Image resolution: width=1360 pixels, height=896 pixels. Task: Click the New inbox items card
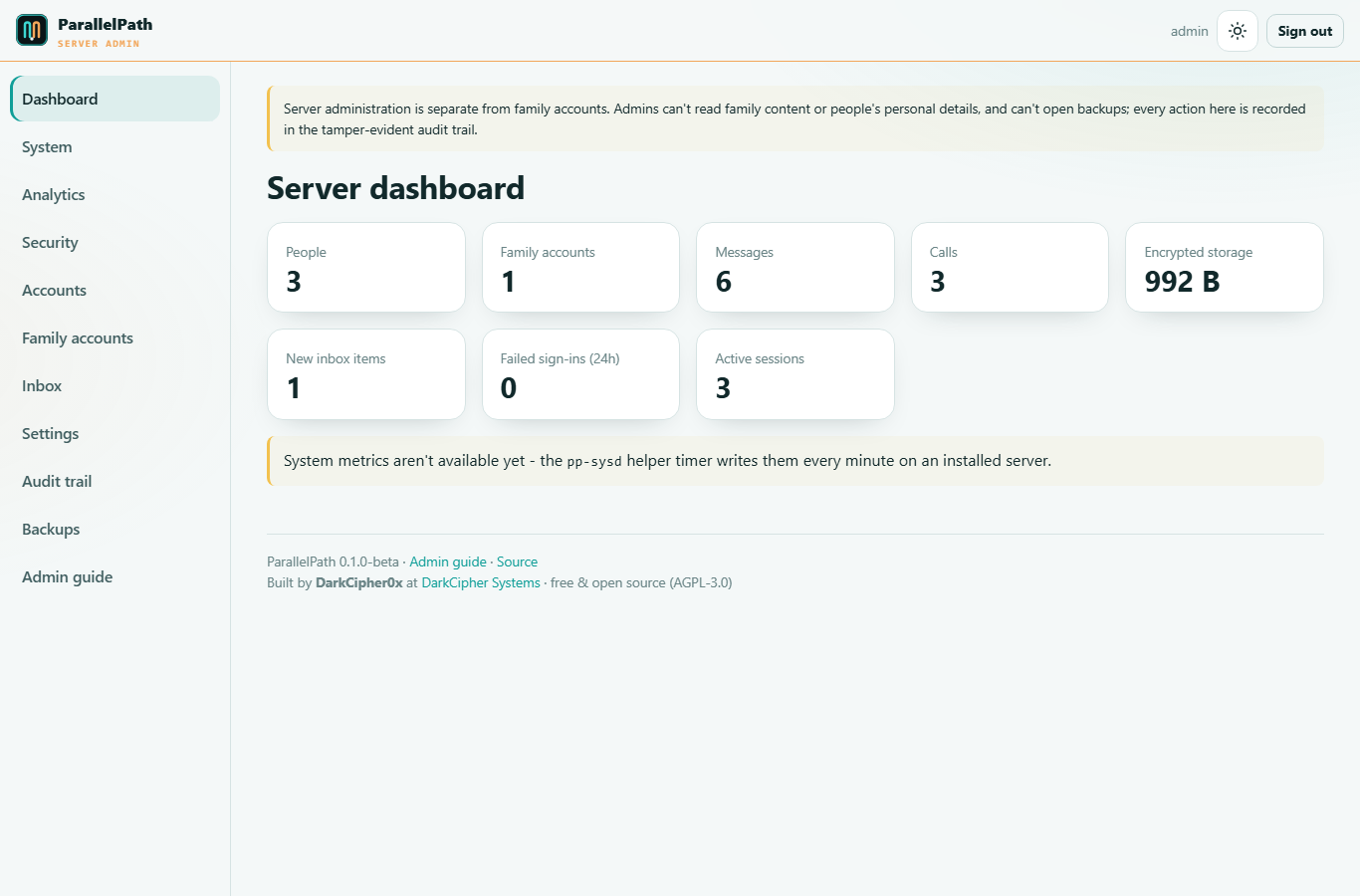tap(366, 374)
